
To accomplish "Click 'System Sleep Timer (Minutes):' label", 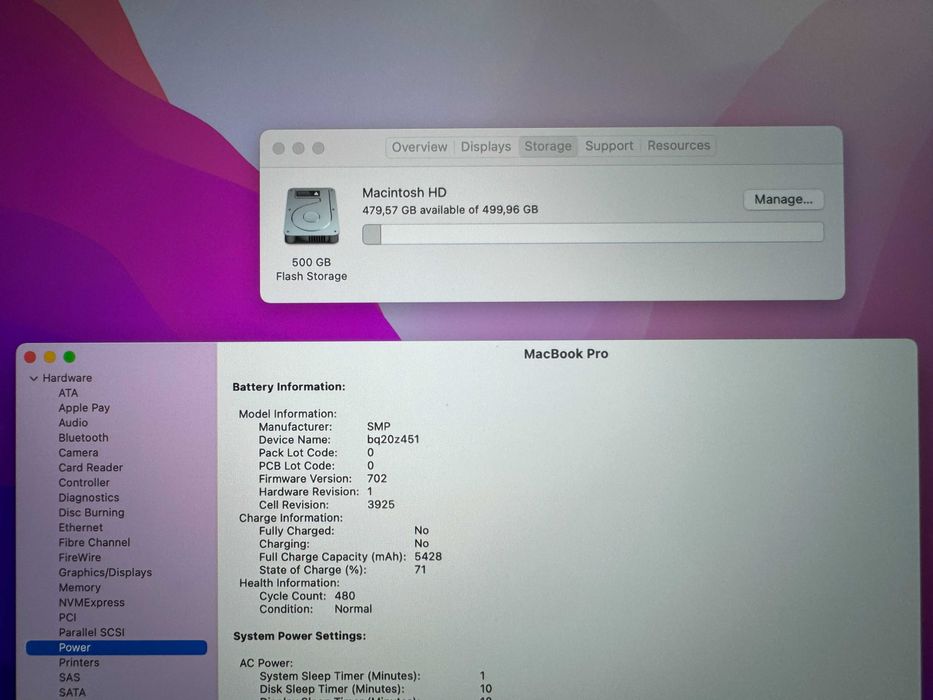I will point(340,676).
